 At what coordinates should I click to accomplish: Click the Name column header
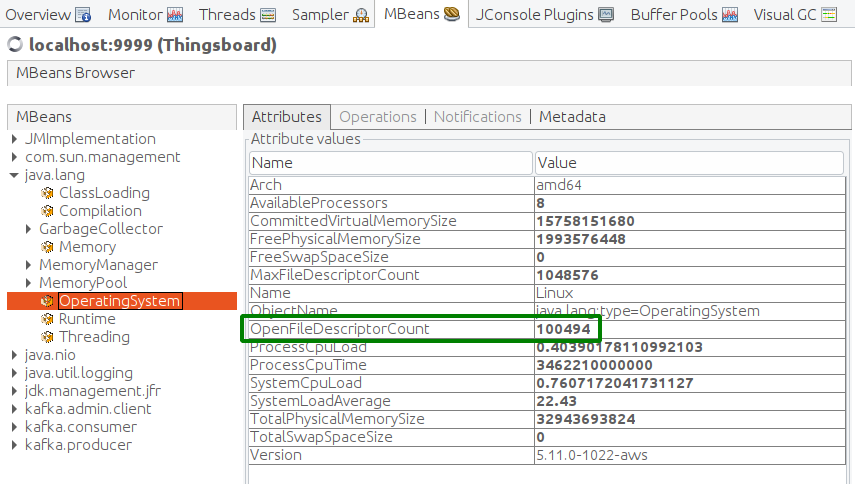point(390,163)
